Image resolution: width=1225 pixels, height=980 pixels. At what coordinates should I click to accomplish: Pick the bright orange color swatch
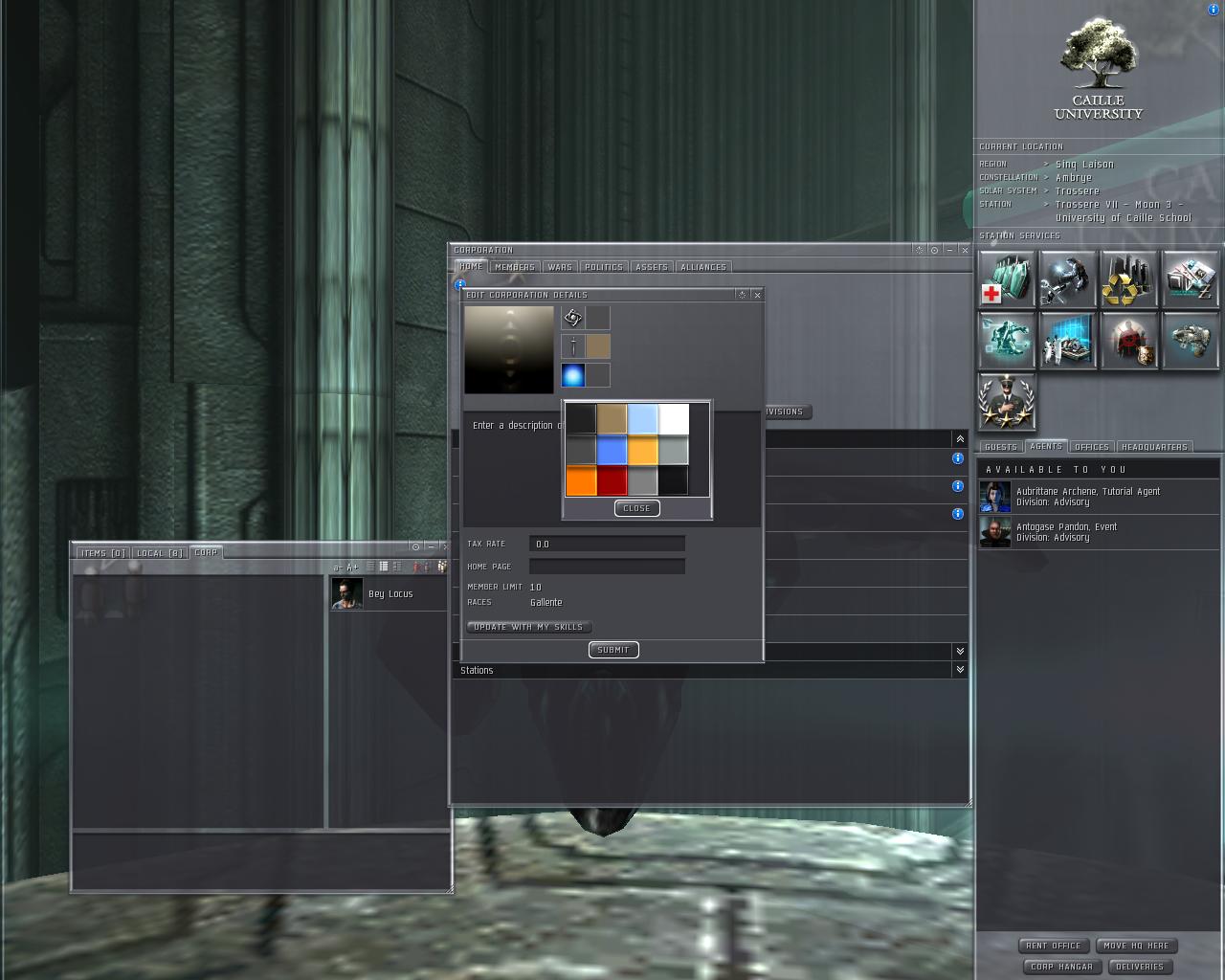(x=581, y=480)
